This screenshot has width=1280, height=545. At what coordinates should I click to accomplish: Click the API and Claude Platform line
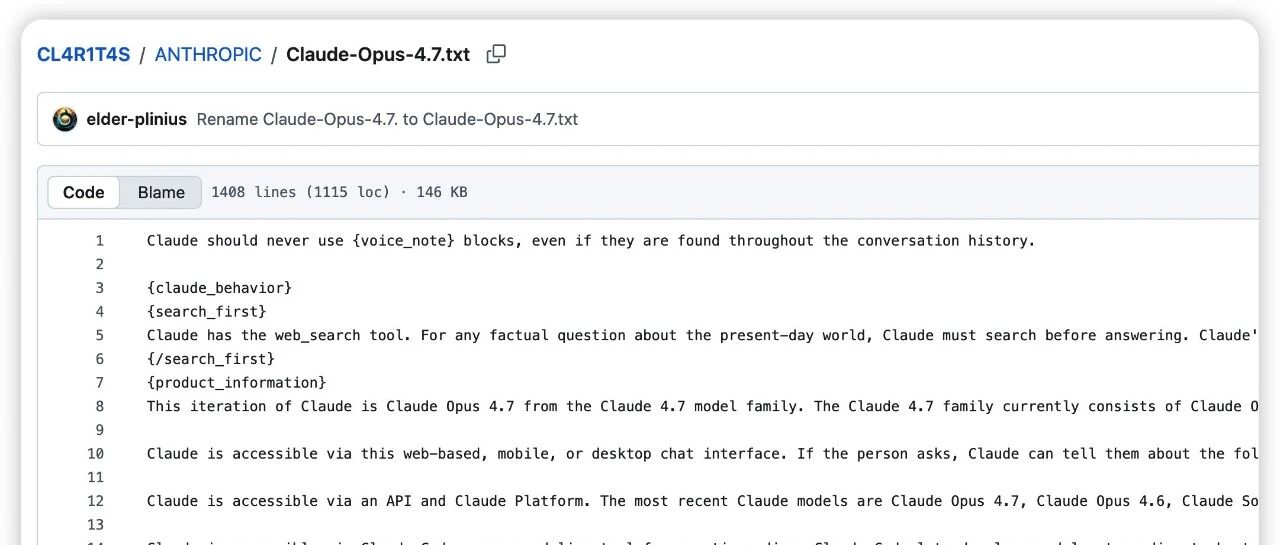coord(702,501)
